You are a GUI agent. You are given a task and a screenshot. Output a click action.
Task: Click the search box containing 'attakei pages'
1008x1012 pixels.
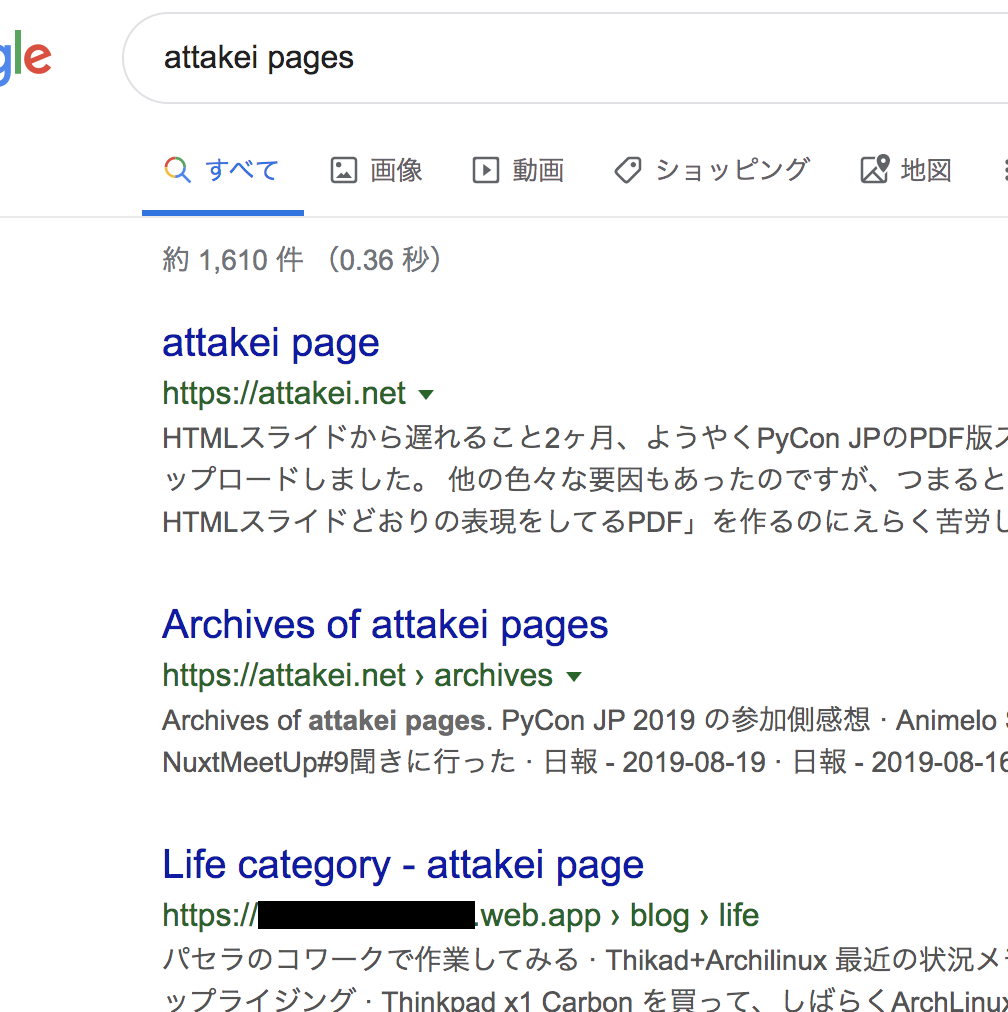(565, 58)
